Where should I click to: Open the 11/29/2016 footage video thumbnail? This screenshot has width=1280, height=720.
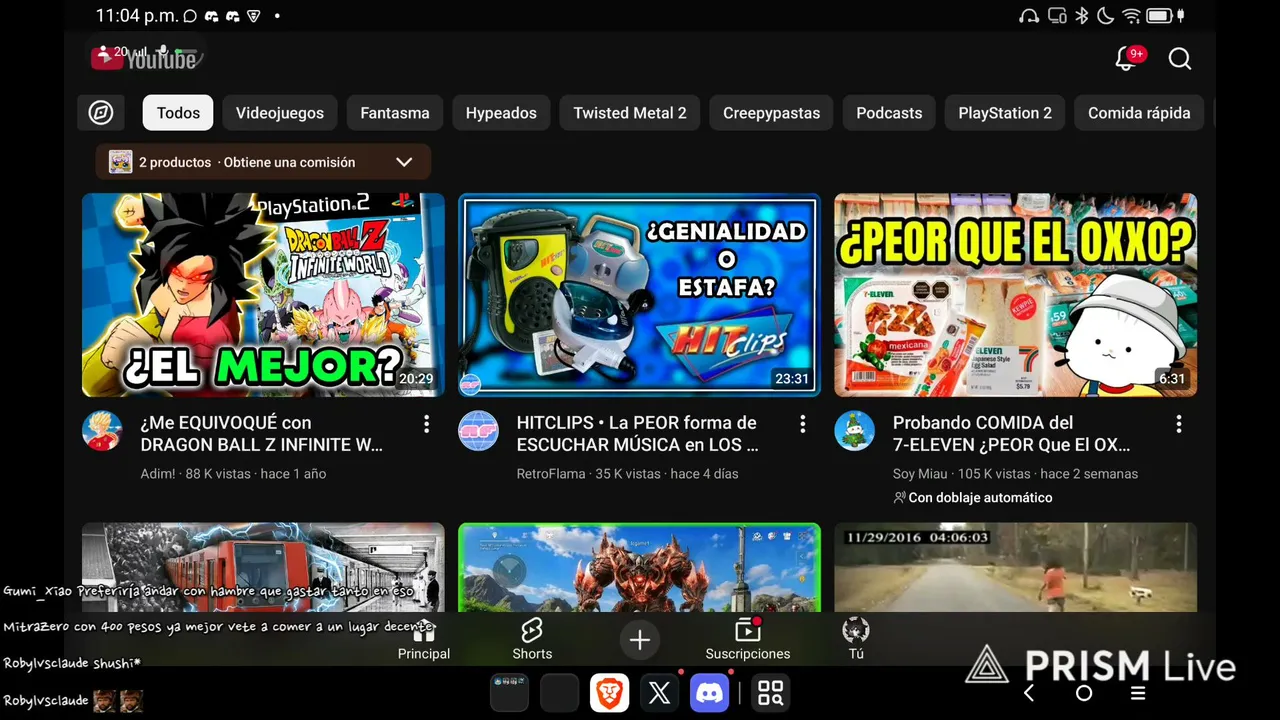pos(1015,567)
